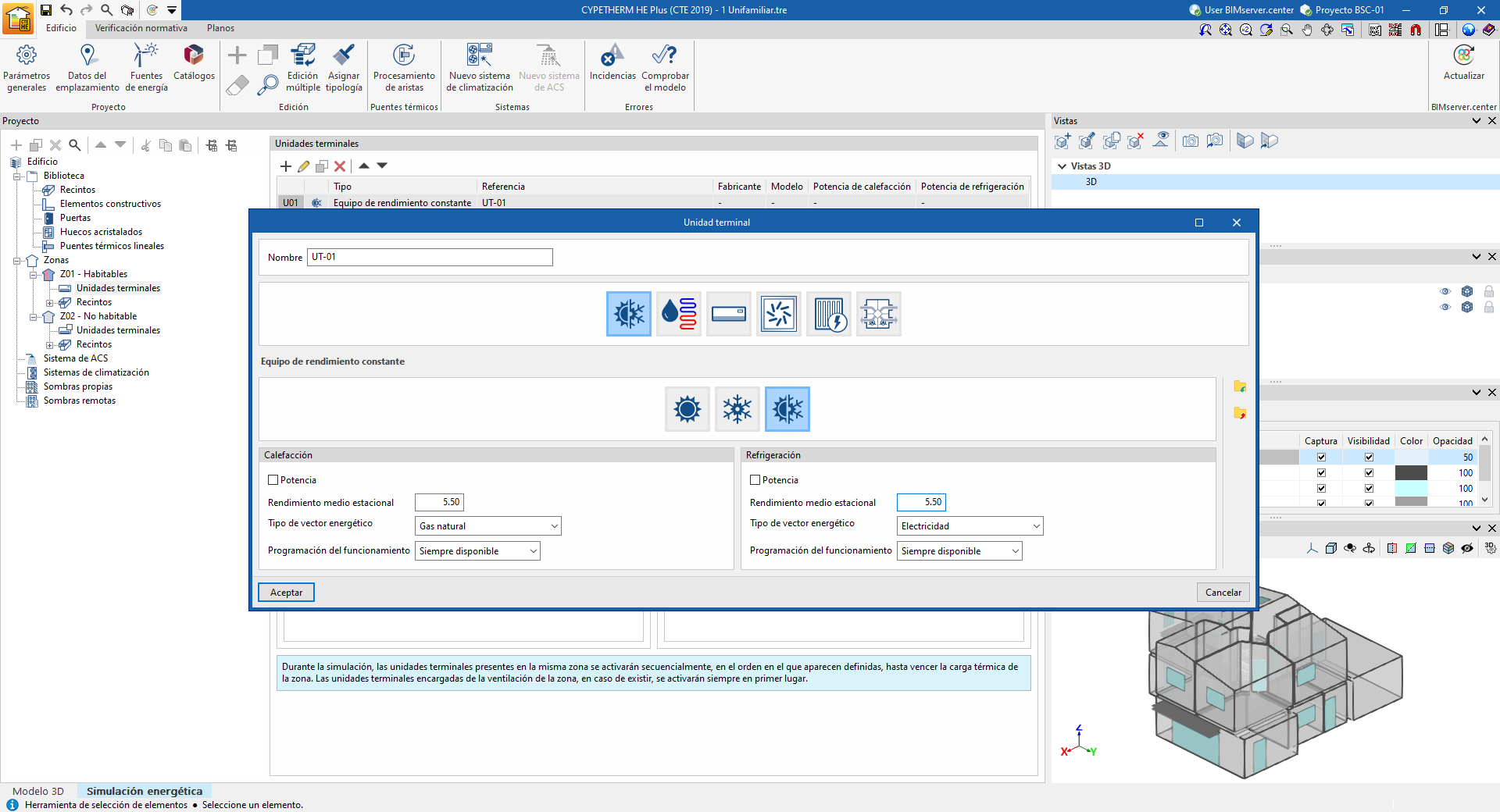Switch to Modelo 3D bottom tab
1500x812 pixels.
pos(38,791)
